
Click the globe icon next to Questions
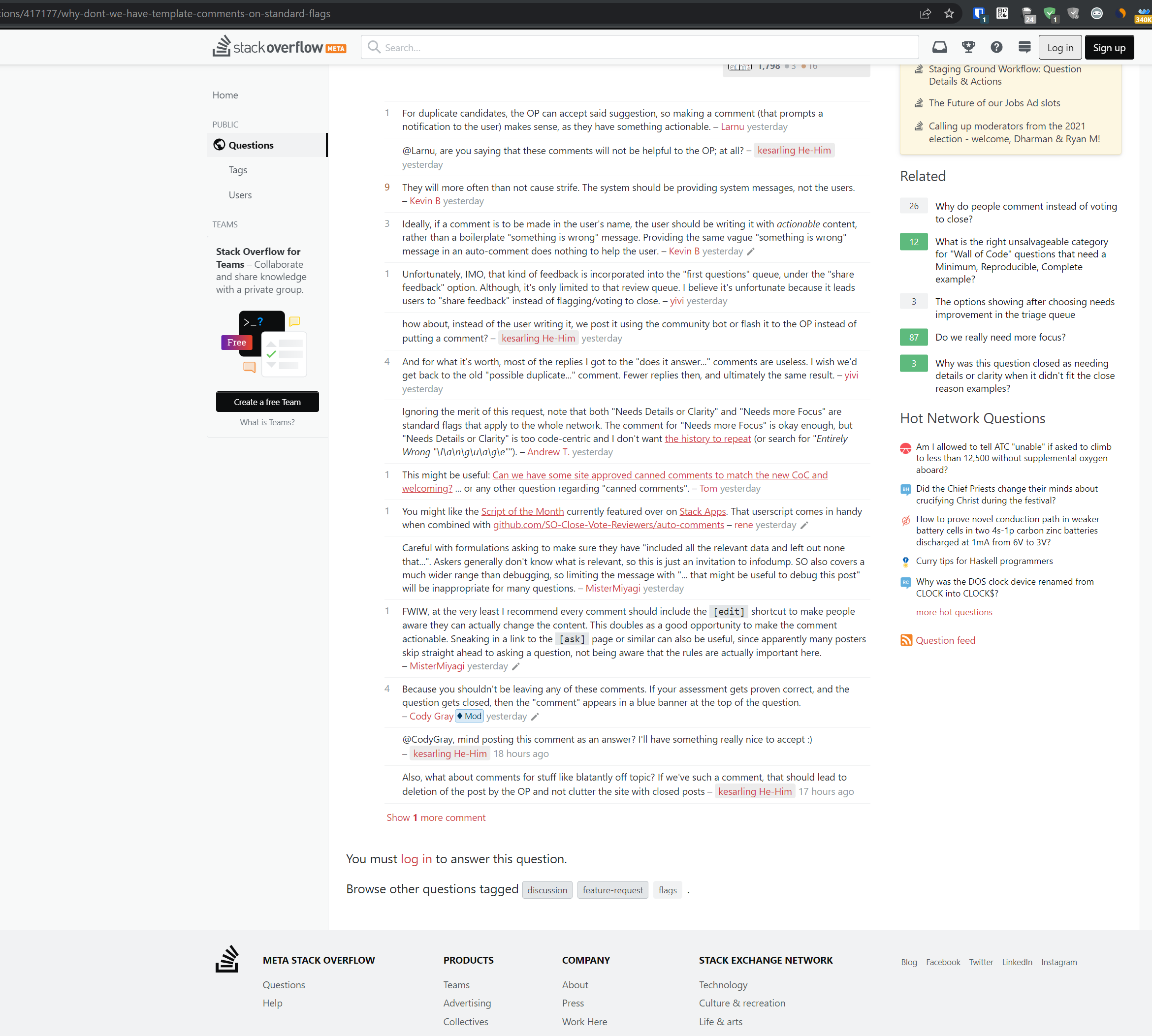[219, 145]
